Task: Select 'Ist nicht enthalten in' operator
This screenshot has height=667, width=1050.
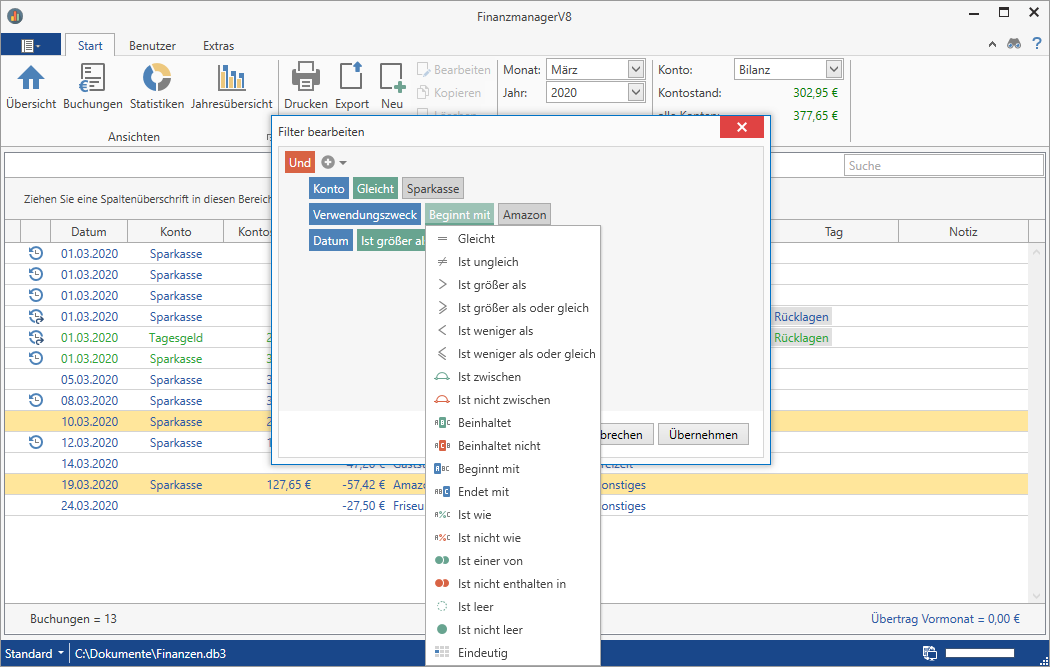Action: click(513, 584)
